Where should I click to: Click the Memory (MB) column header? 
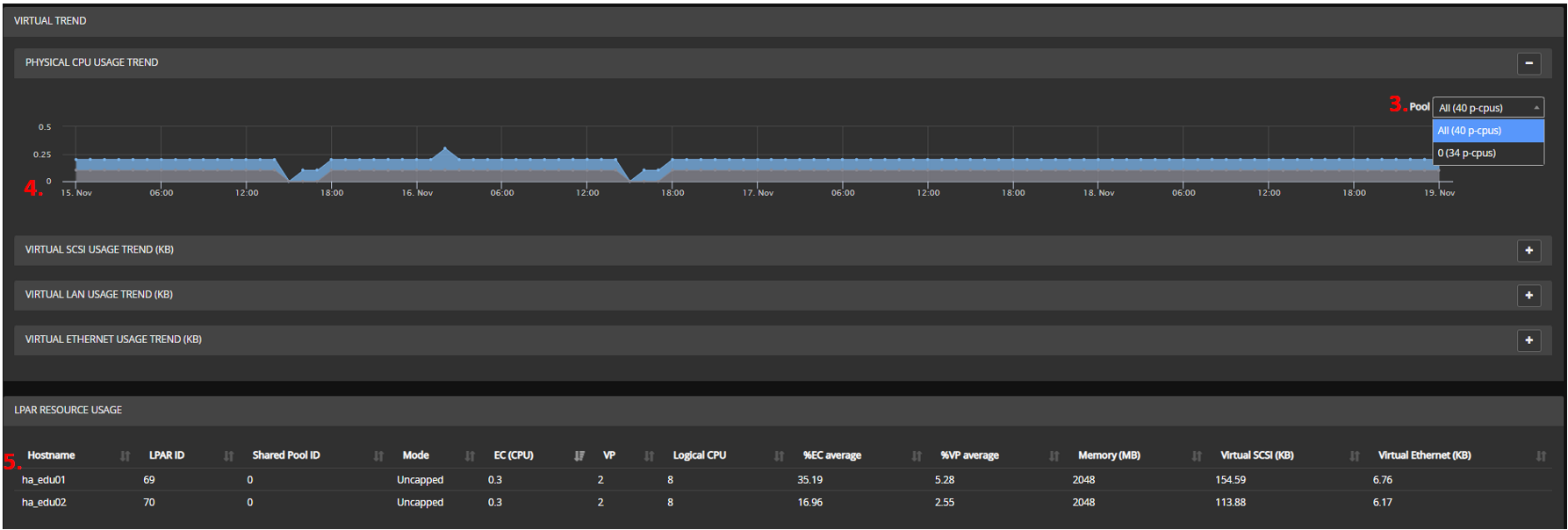(x=1109, y=455)
